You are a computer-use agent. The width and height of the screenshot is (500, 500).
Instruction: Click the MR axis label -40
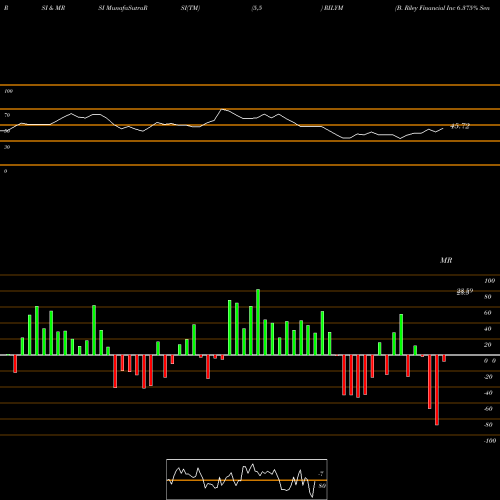coord(488,393)
